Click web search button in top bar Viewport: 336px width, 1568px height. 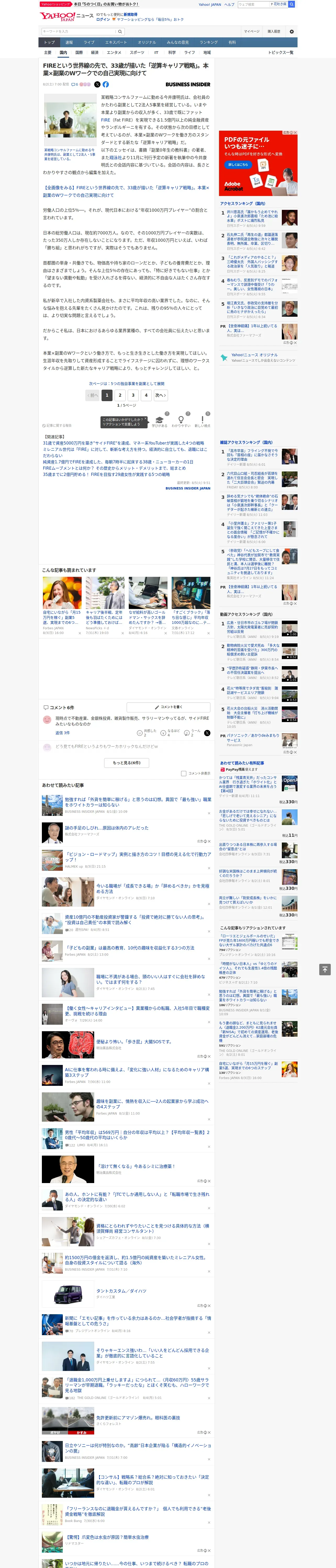pos(292,4)
